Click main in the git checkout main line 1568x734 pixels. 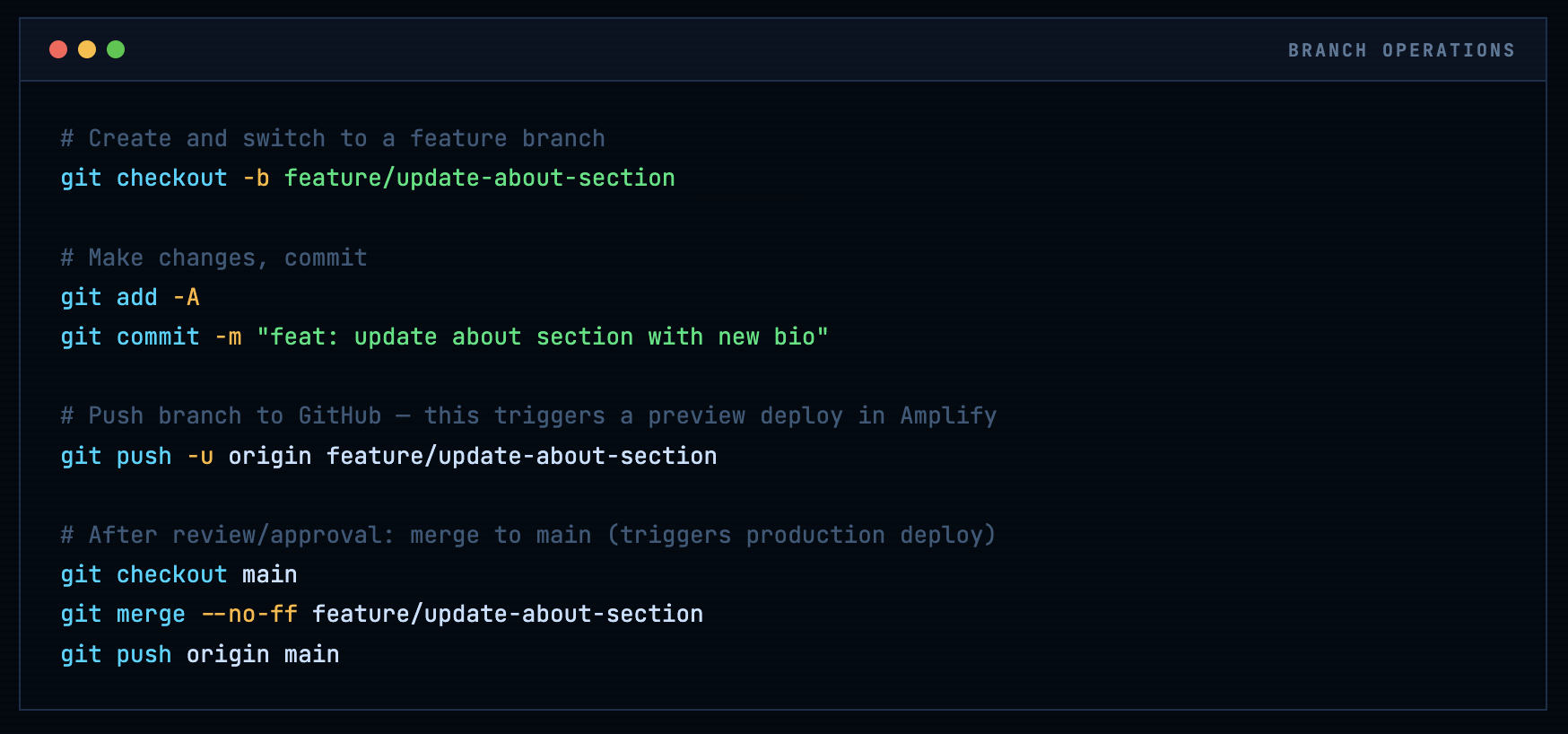[269, 574]
